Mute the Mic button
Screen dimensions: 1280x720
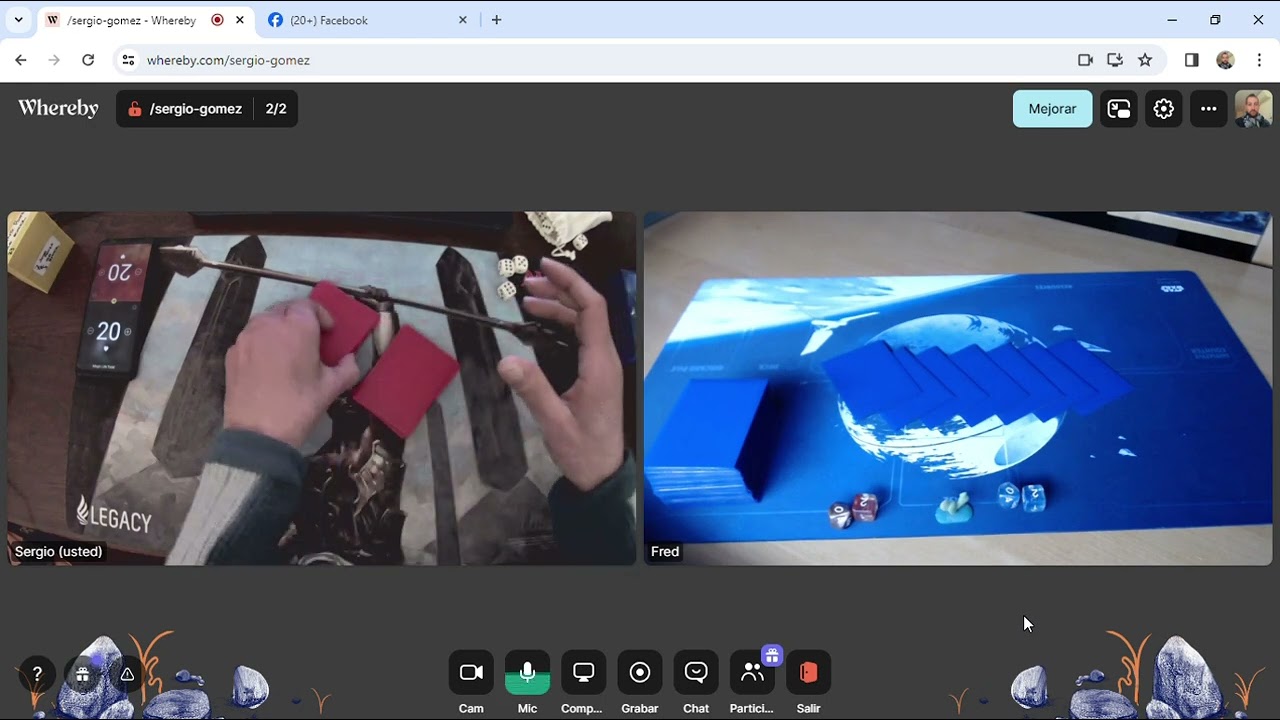(x=527, y=673)
